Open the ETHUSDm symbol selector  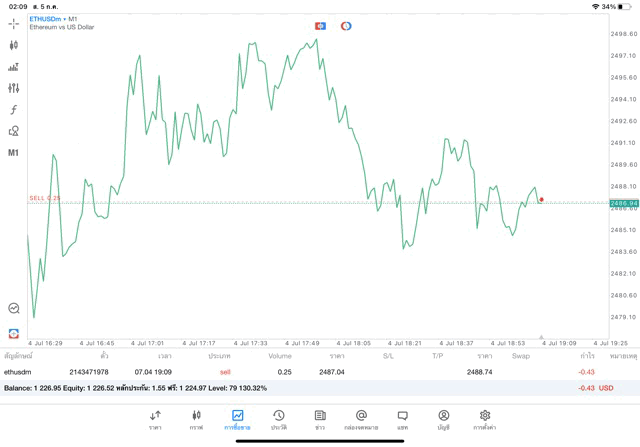point(43,19)
